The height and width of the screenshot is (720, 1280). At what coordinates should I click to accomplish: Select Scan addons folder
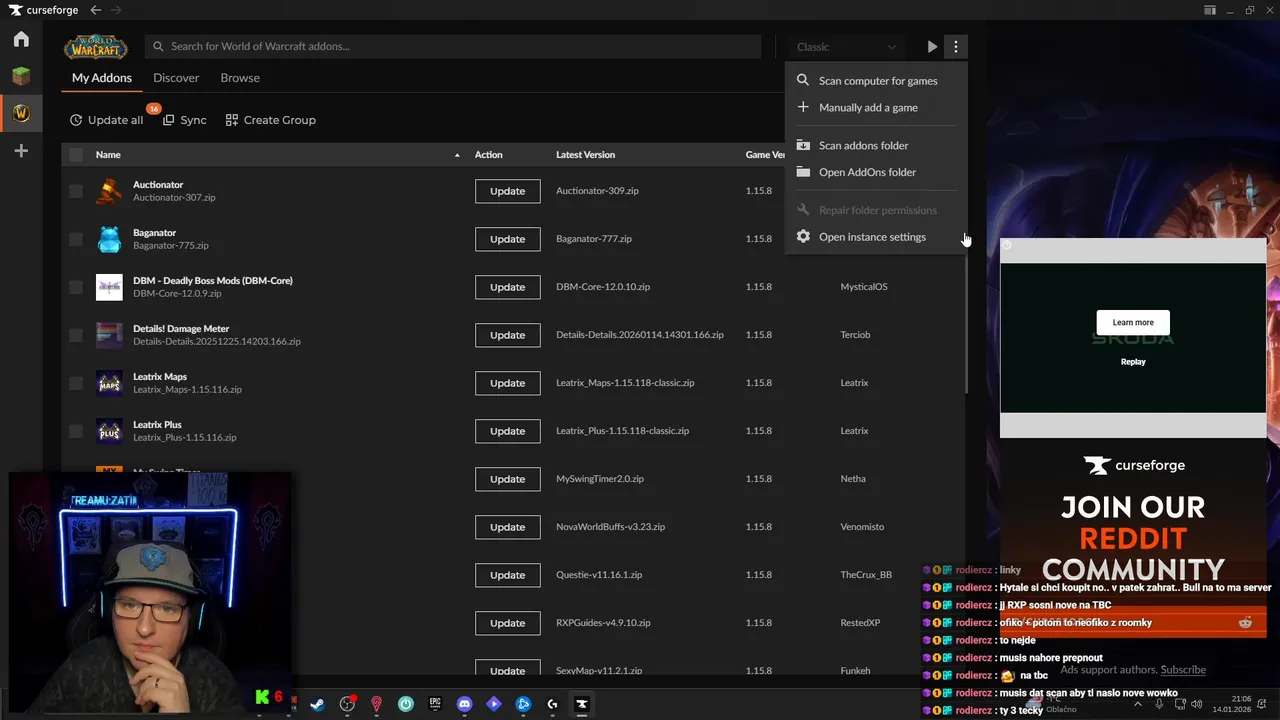click(x=876, y=145)
